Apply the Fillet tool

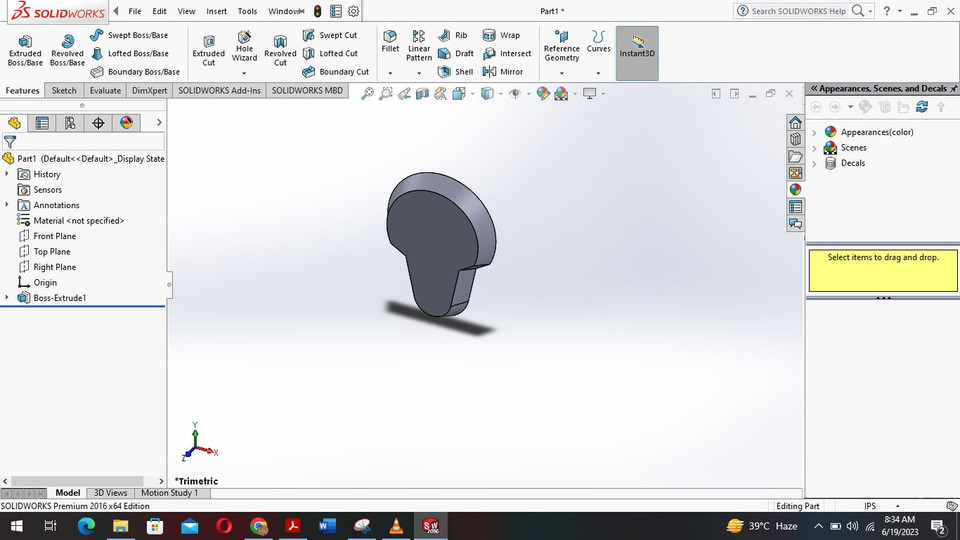pyautogui.click(x=390, y=42)
